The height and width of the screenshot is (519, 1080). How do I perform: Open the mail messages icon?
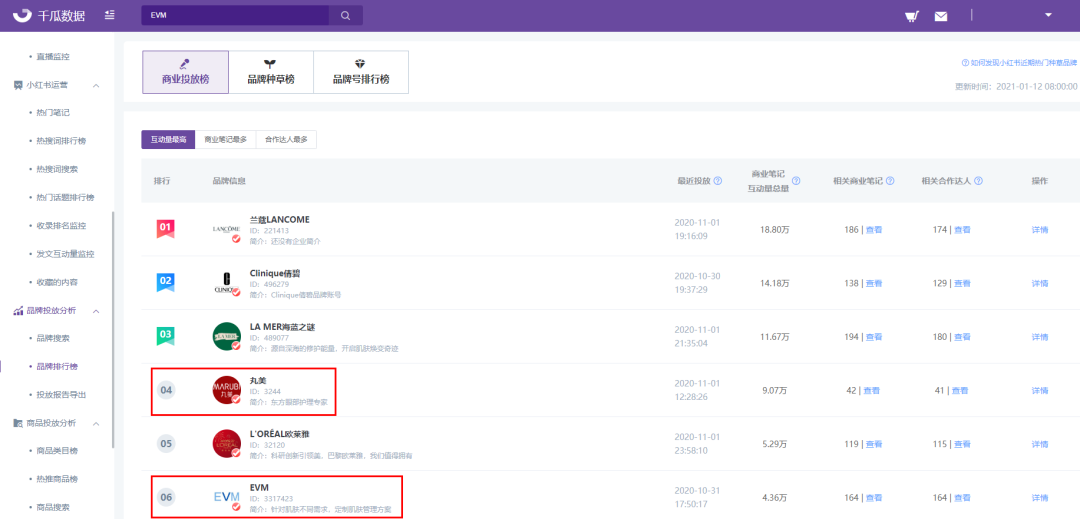pyautogui.click(x=941, y=16)
